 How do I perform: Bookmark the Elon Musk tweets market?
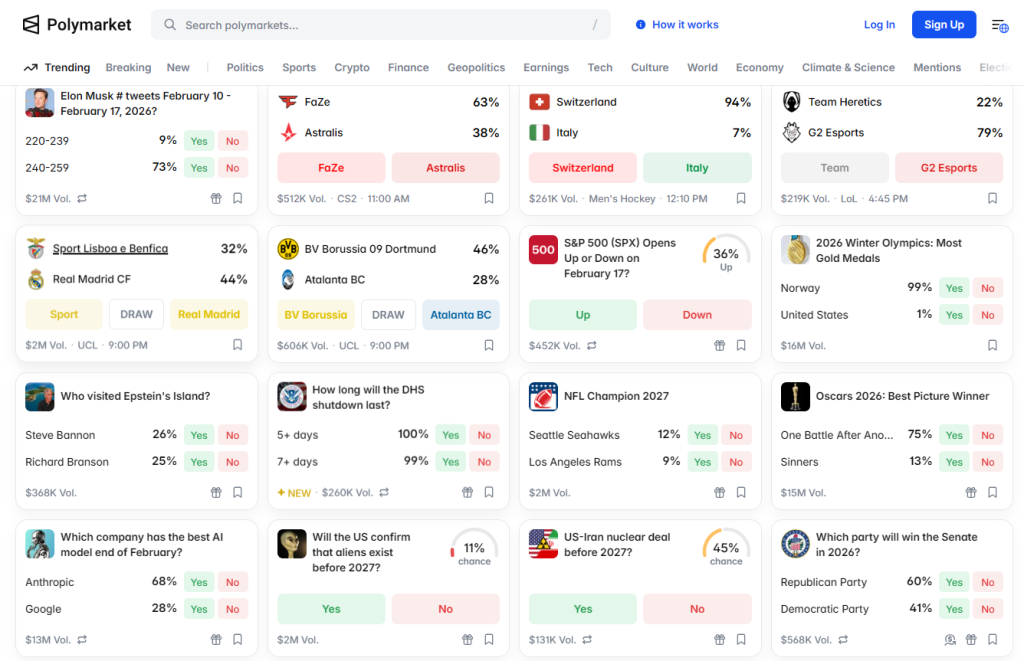pos(238,198)
